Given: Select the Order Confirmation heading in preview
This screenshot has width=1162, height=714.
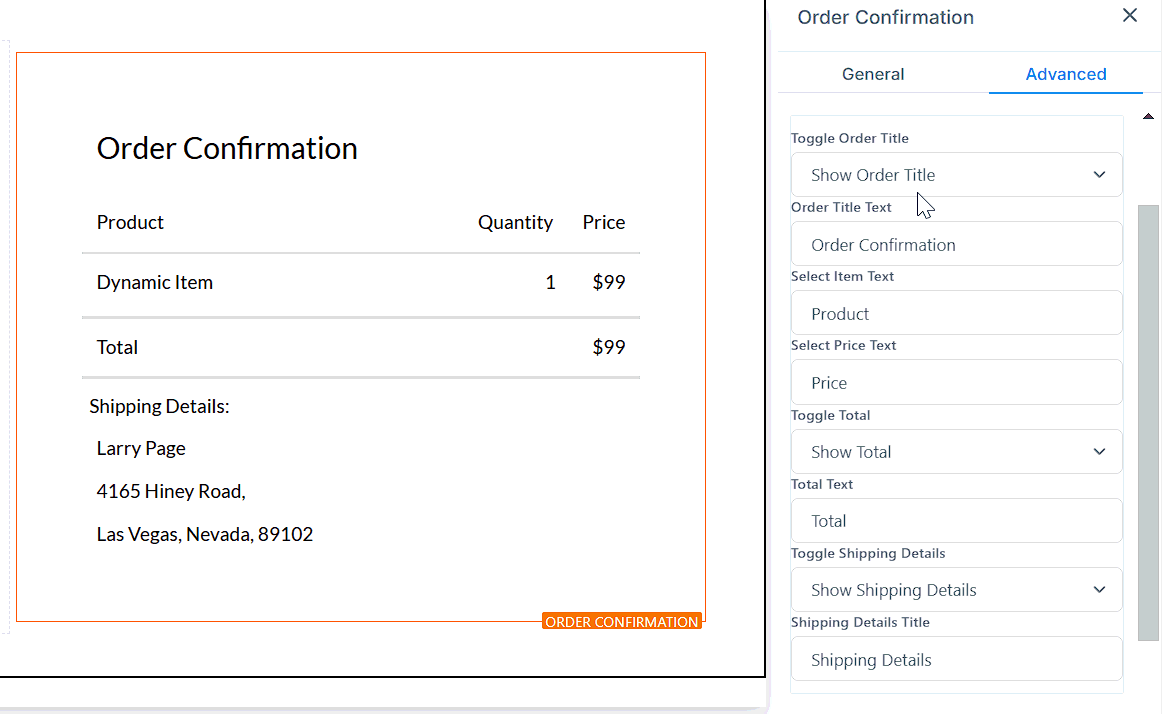Looking at the screenshot, I should pyautogui.click(x=227, y=148).
